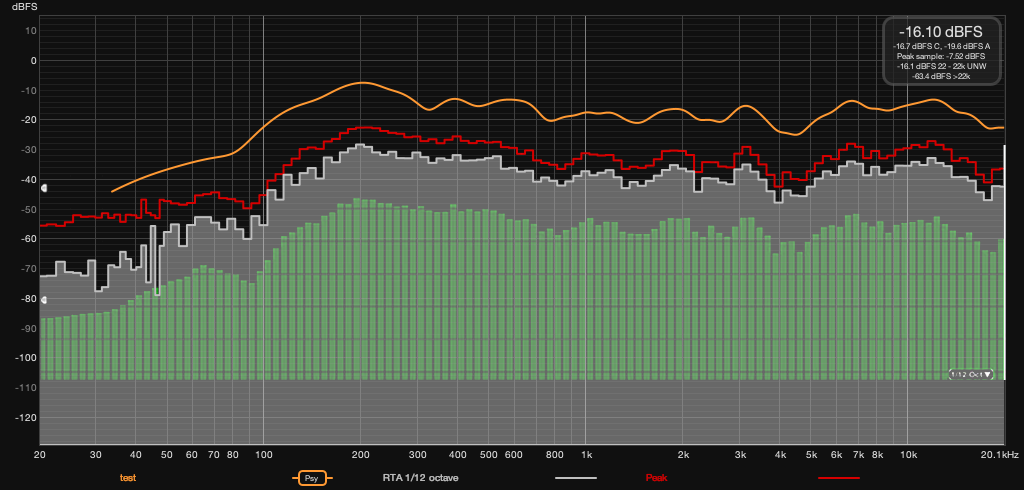This screenshot has height=490, width=1024.
Task: Click the vertical level bar at right edge
Action: point(1004,262)
